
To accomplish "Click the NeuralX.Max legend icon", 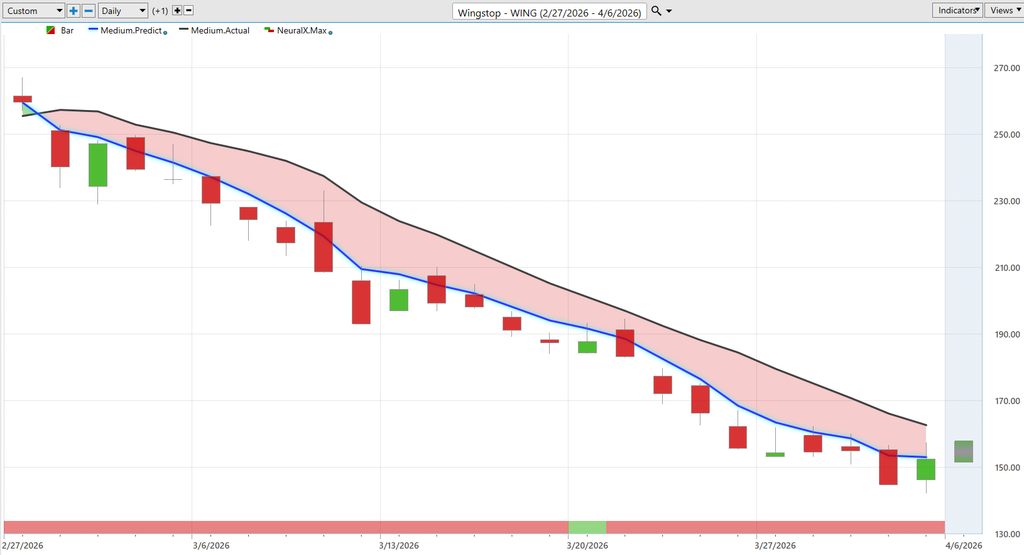I will (x=268, y=31).
